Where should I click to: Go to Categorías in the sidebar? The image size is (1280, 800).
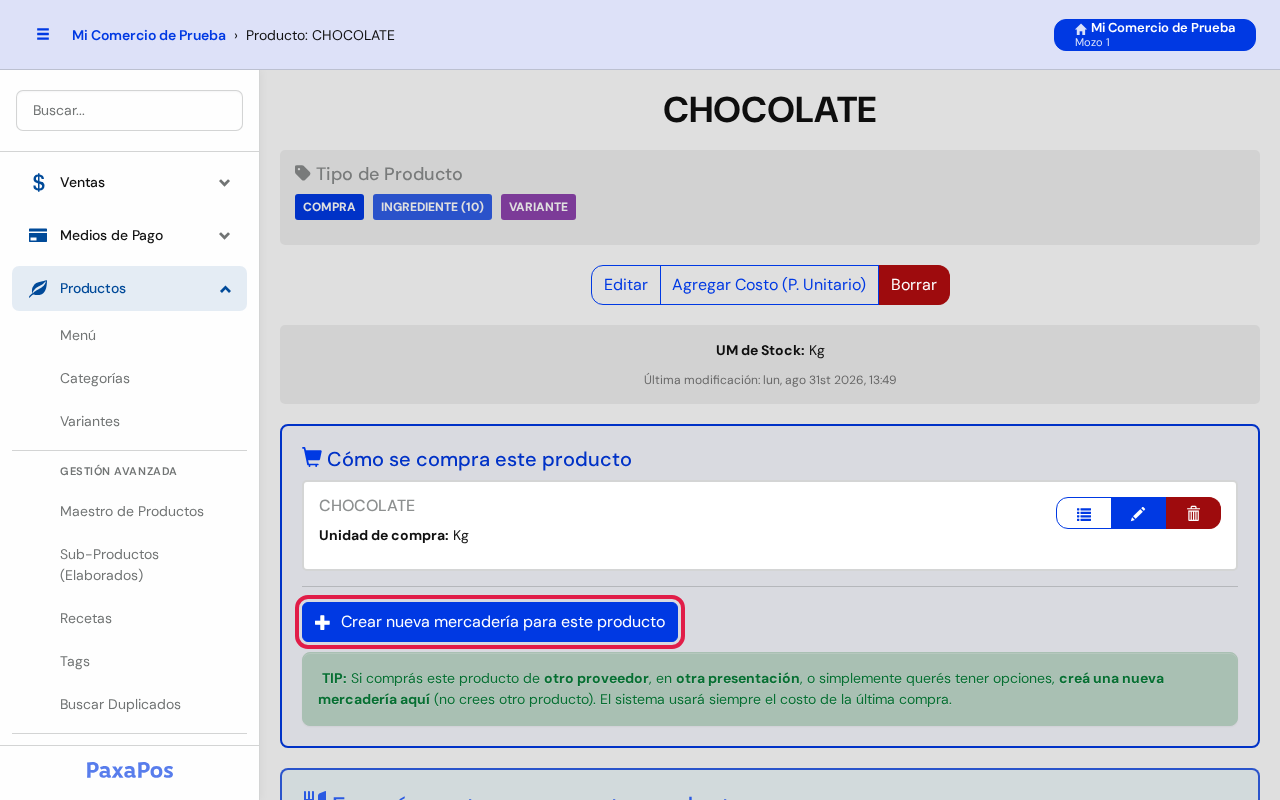95,378
